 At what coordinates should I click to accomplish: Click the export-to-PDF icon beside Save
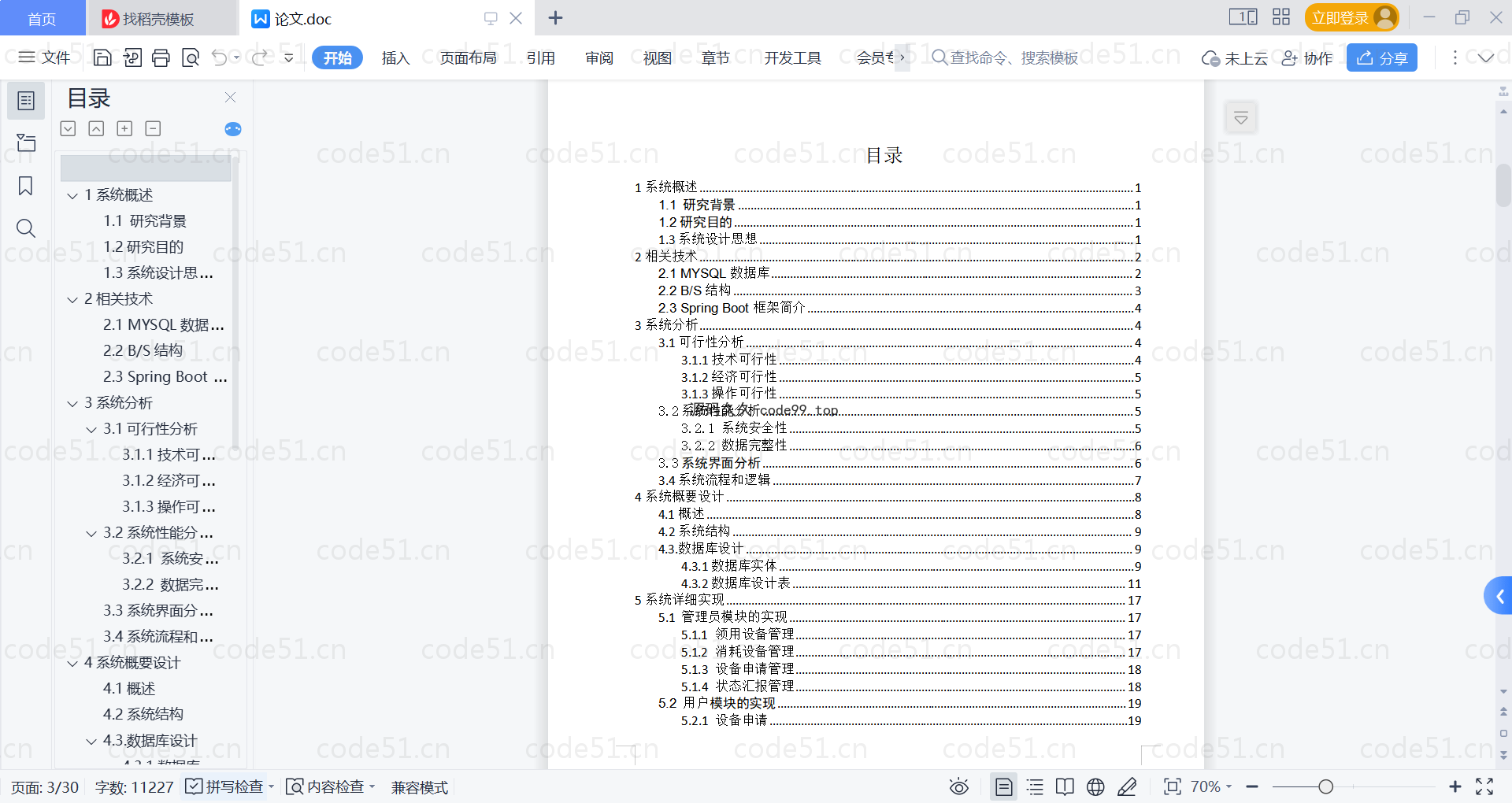[132, 57]
